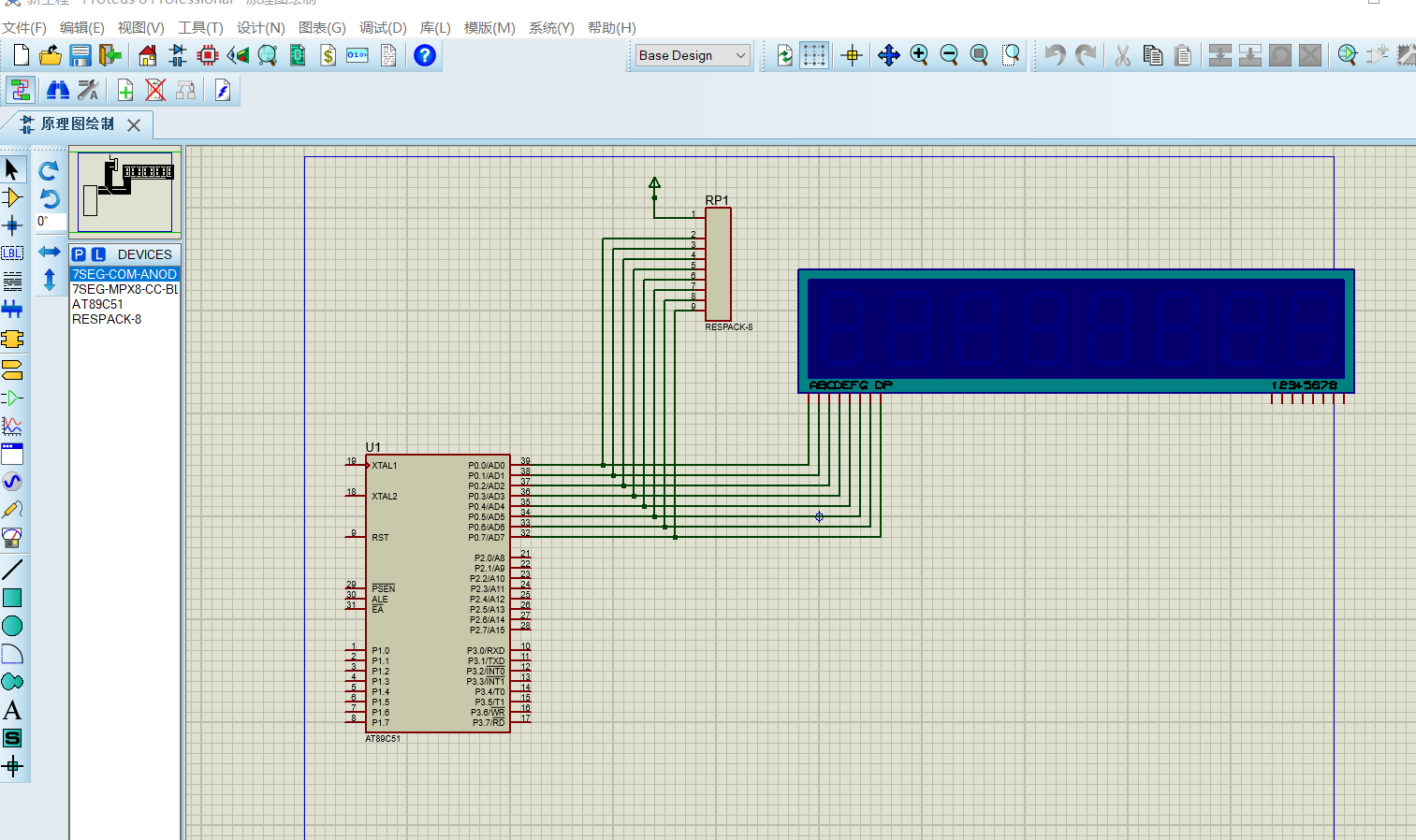Select 7SEG-COM-ANOD in devices list
Screen dimensions: 1416x840
124,274
